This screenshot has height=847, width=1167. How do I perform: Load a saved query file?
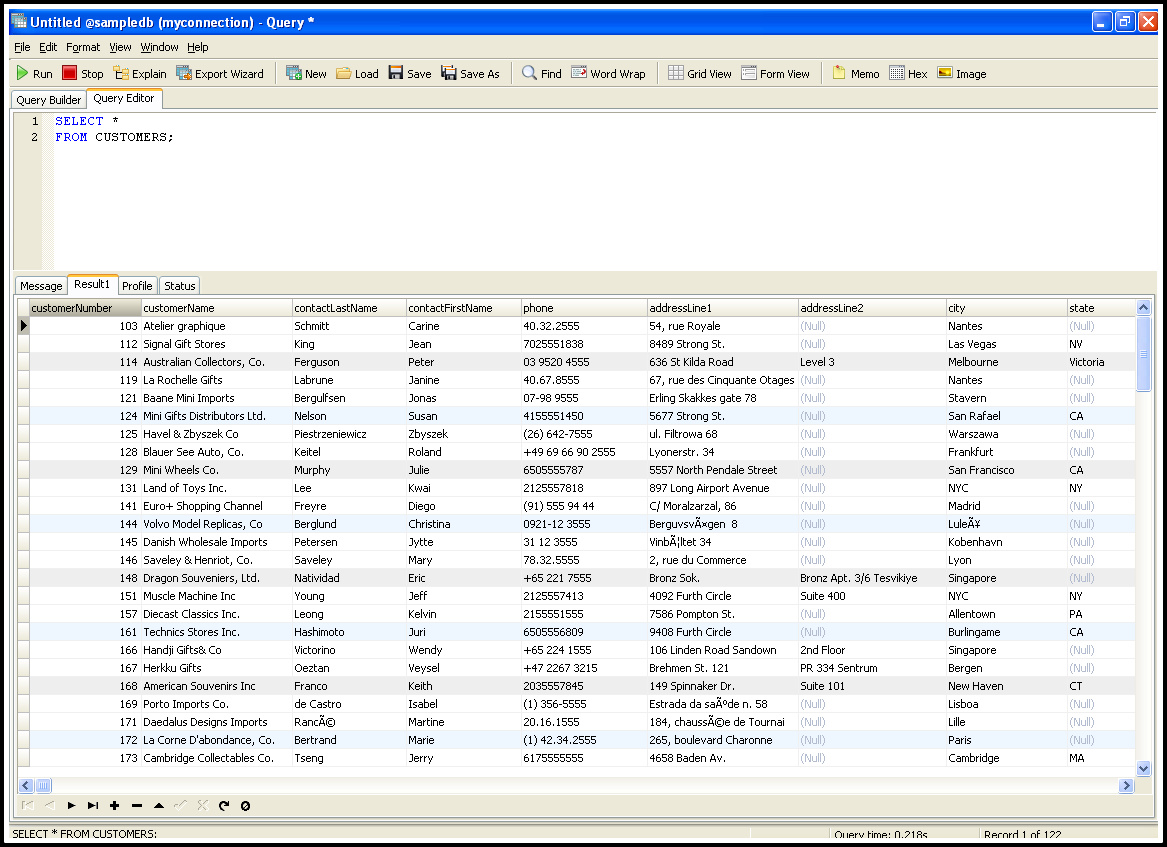click(357, 72)
